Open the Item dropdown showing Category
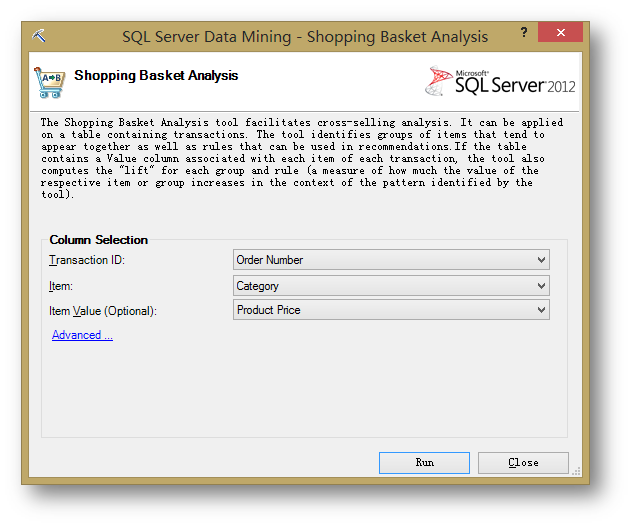 (391, 286)
